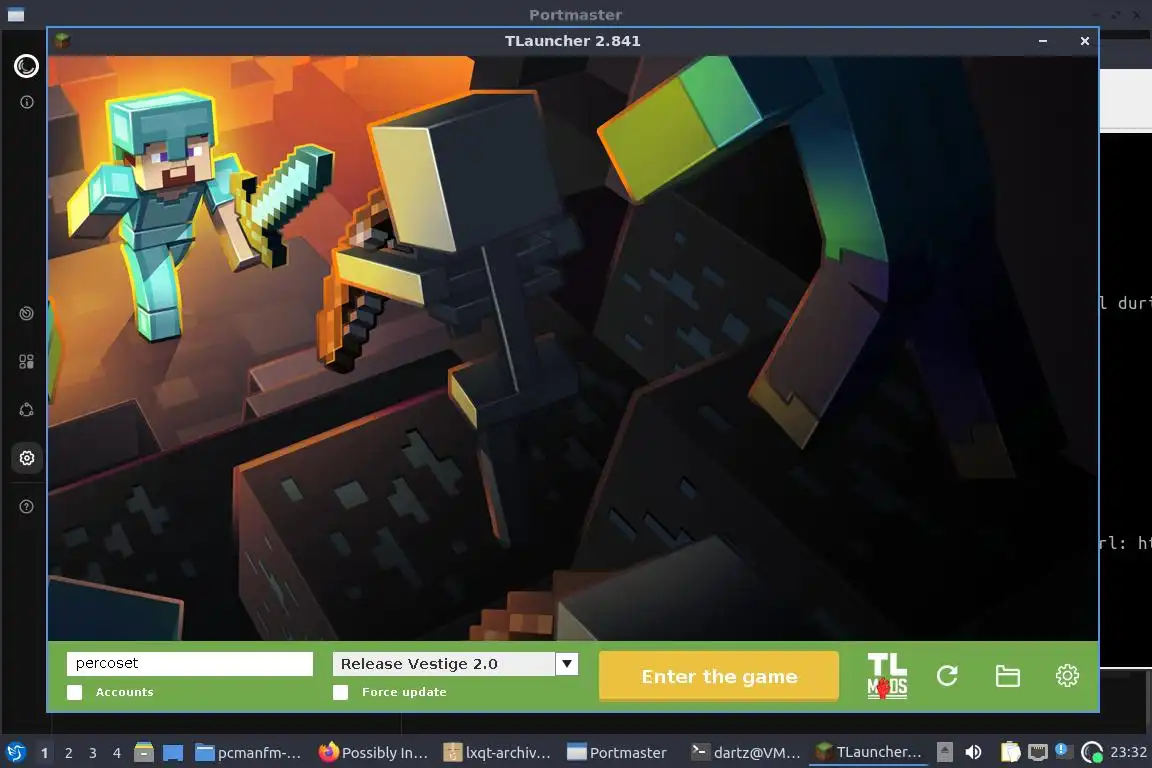Open the game folder icon
Viewport: 1152px width, 768px height.
pos(1007,675)
